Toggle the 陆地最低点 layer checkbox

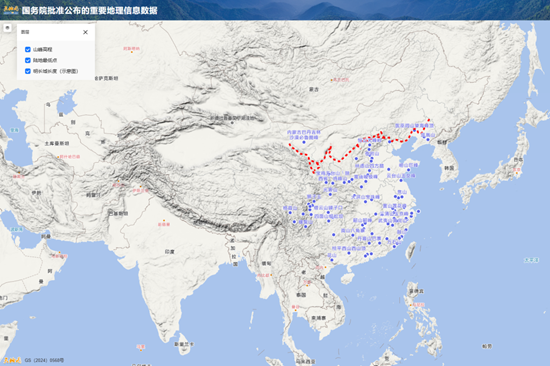point(28,60)
